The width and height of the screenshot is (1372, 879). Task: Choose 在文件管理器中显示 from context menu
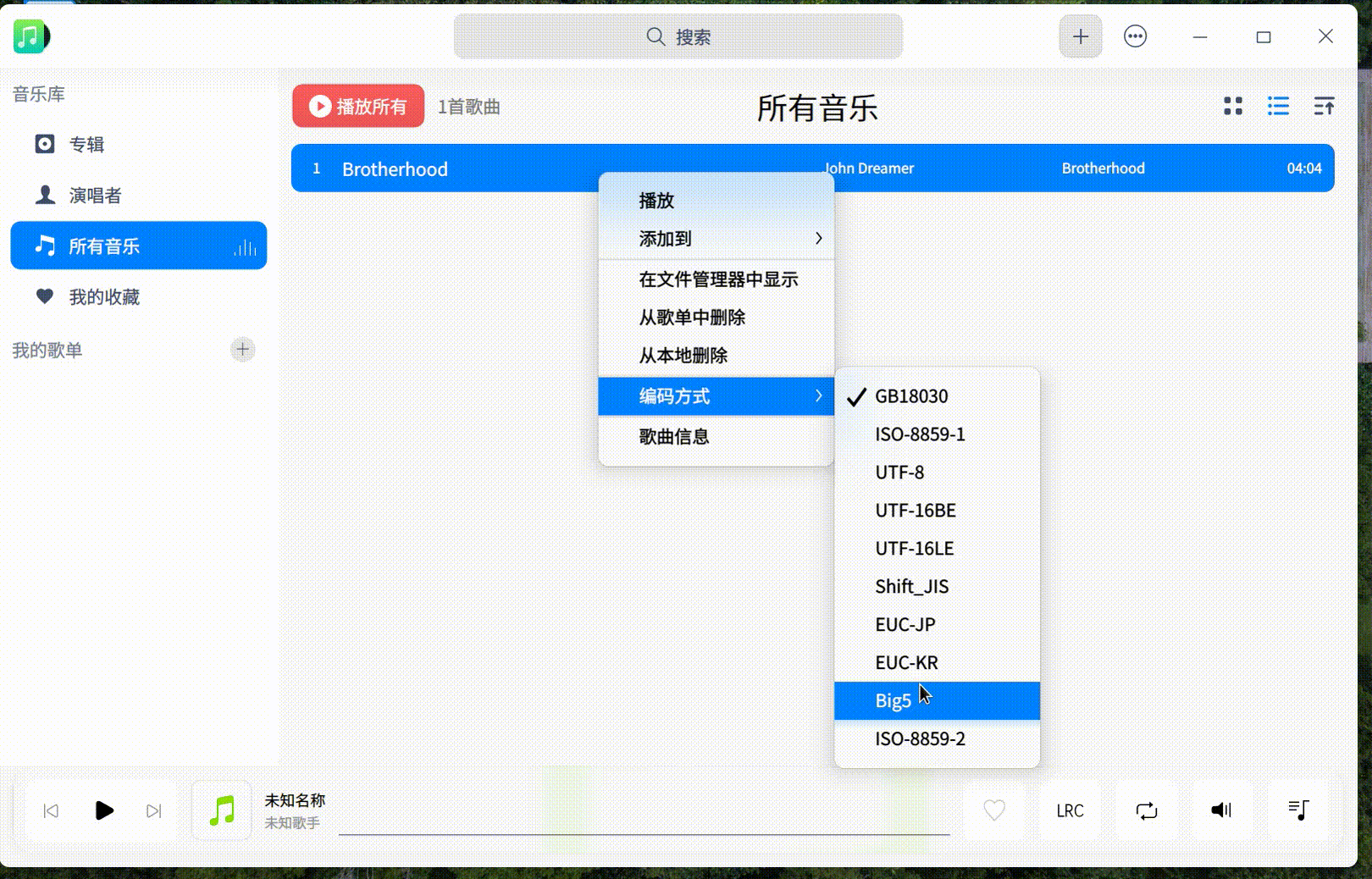coord(716,279)
